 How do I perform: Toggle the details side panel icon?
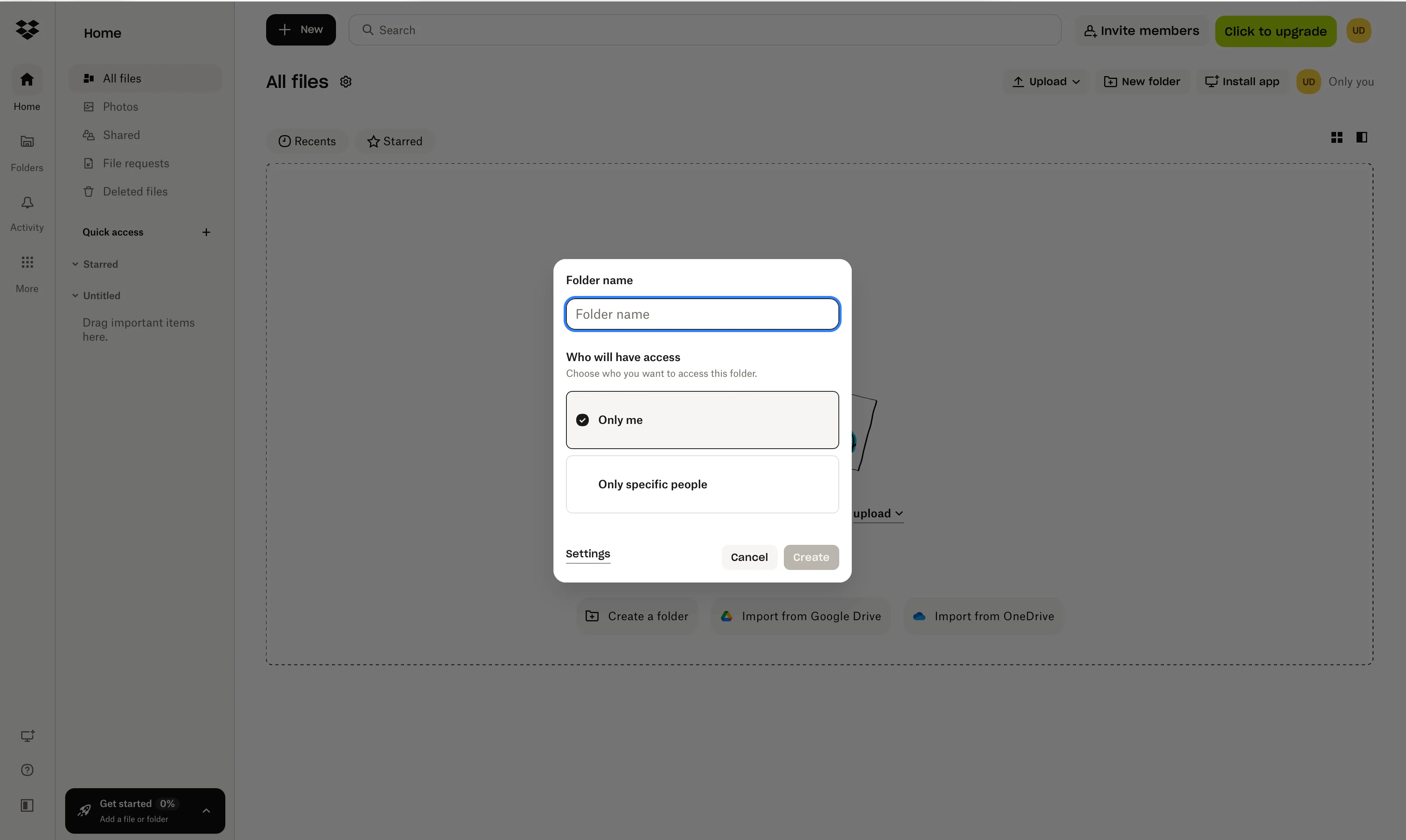(x=1362, y=137)
